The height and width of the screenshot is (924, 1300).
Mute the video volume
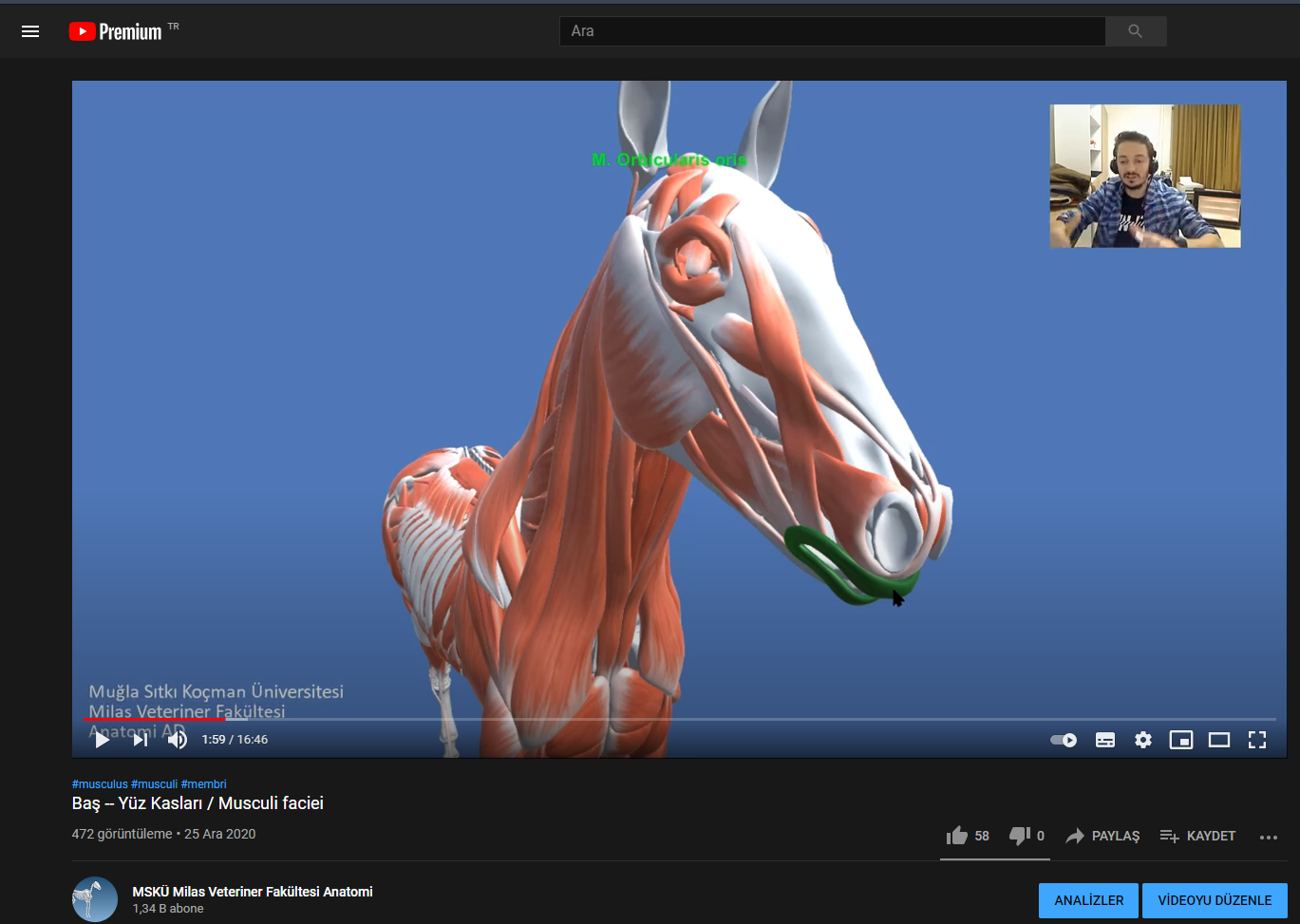pyautogui.click(x=178, y=740)
